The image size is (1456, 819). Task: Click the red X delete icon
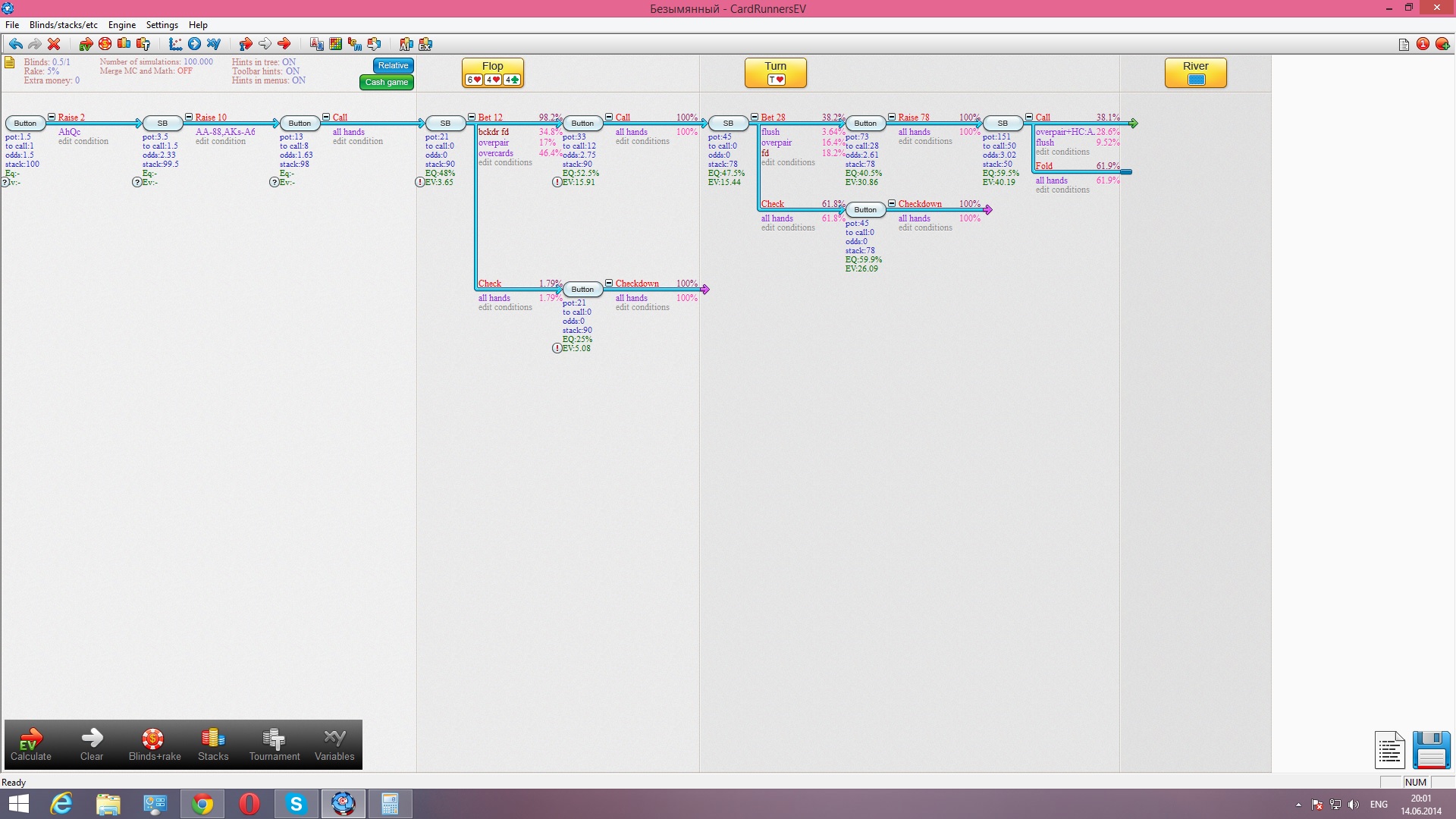pyautogui.click(x=54, y=44)
